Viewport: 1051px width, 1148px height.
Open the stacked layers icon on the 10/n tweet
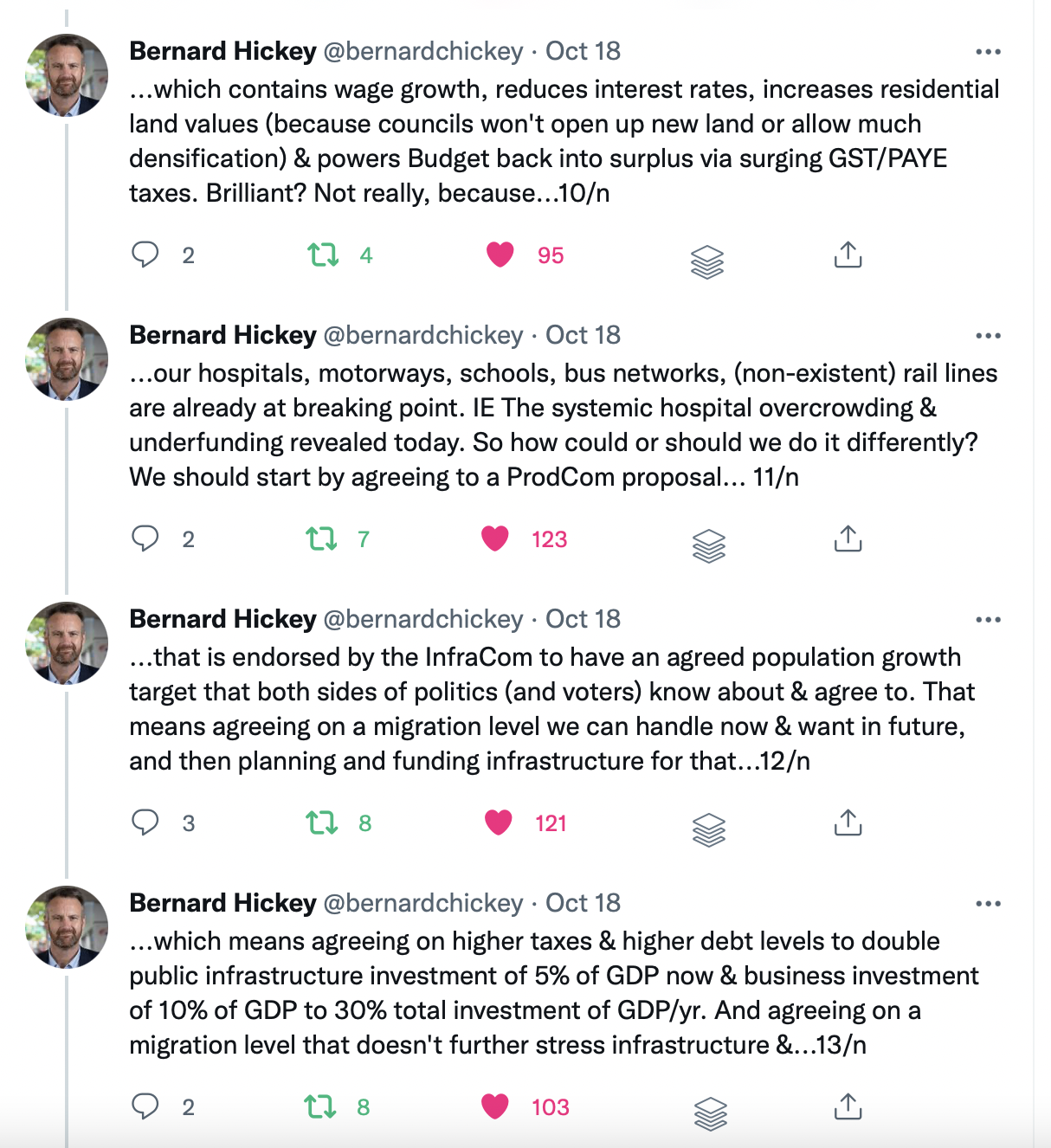pyautogui.click(x=707, y=261)
